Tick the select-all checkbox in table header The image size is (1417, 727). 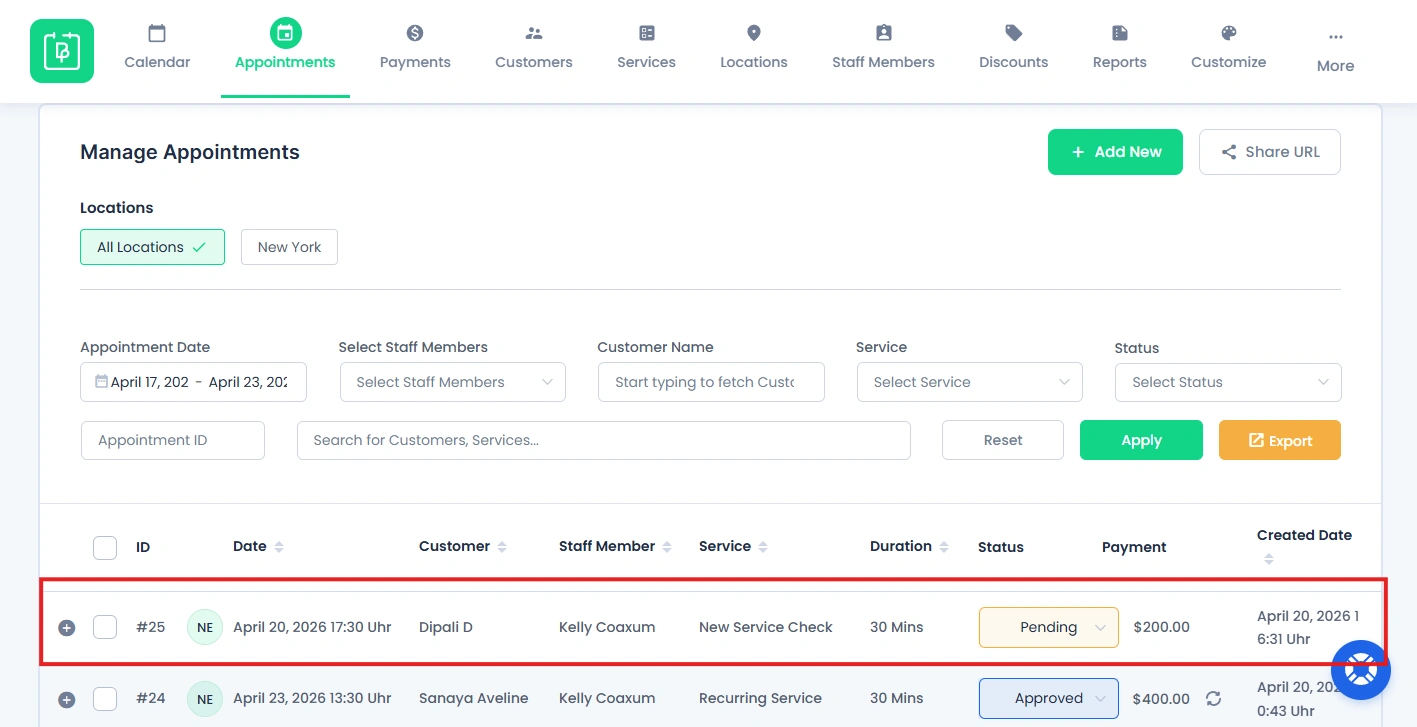pos(105,548)
